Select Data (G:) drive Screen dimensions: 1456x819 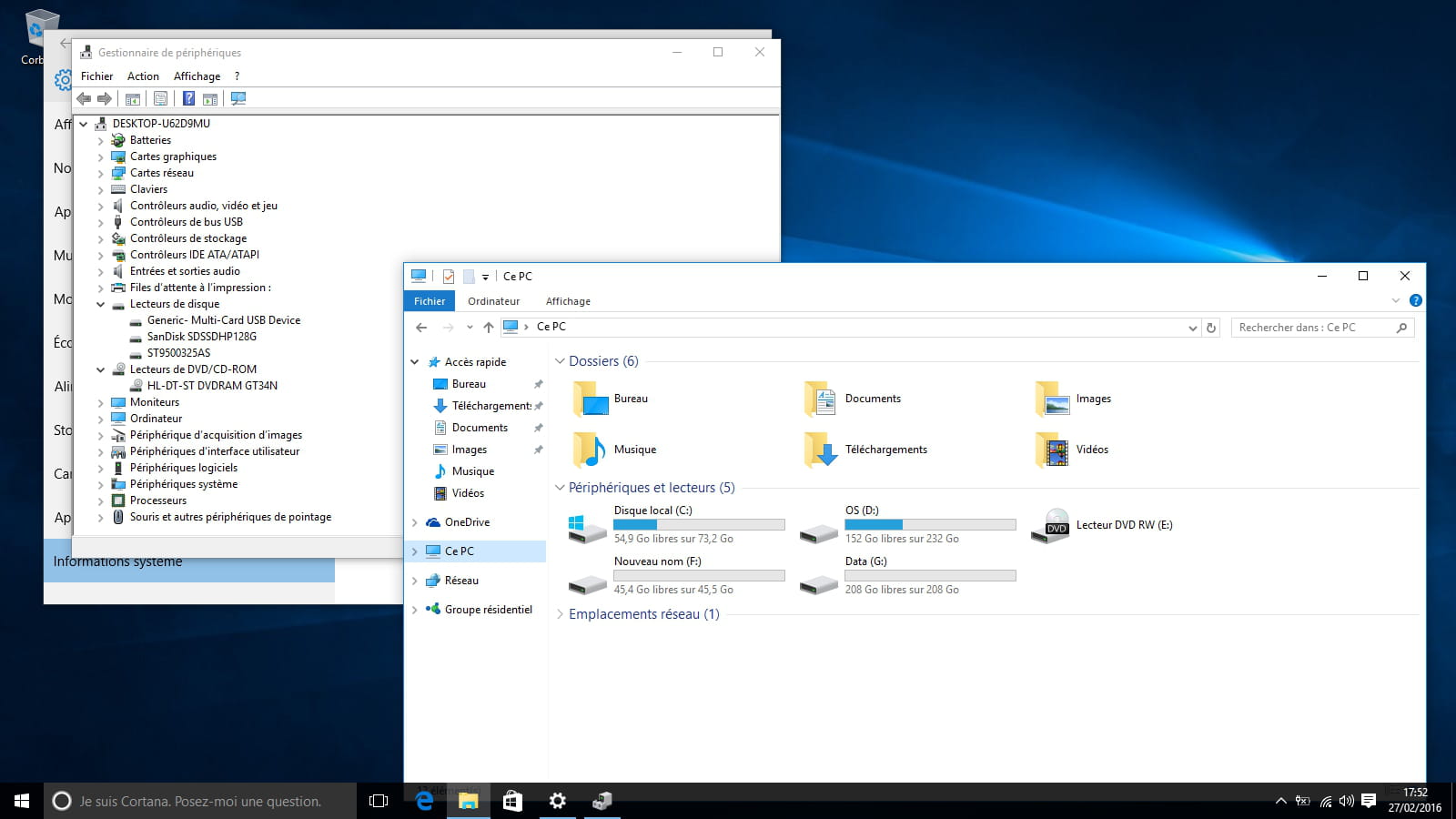tap(907, 576)
